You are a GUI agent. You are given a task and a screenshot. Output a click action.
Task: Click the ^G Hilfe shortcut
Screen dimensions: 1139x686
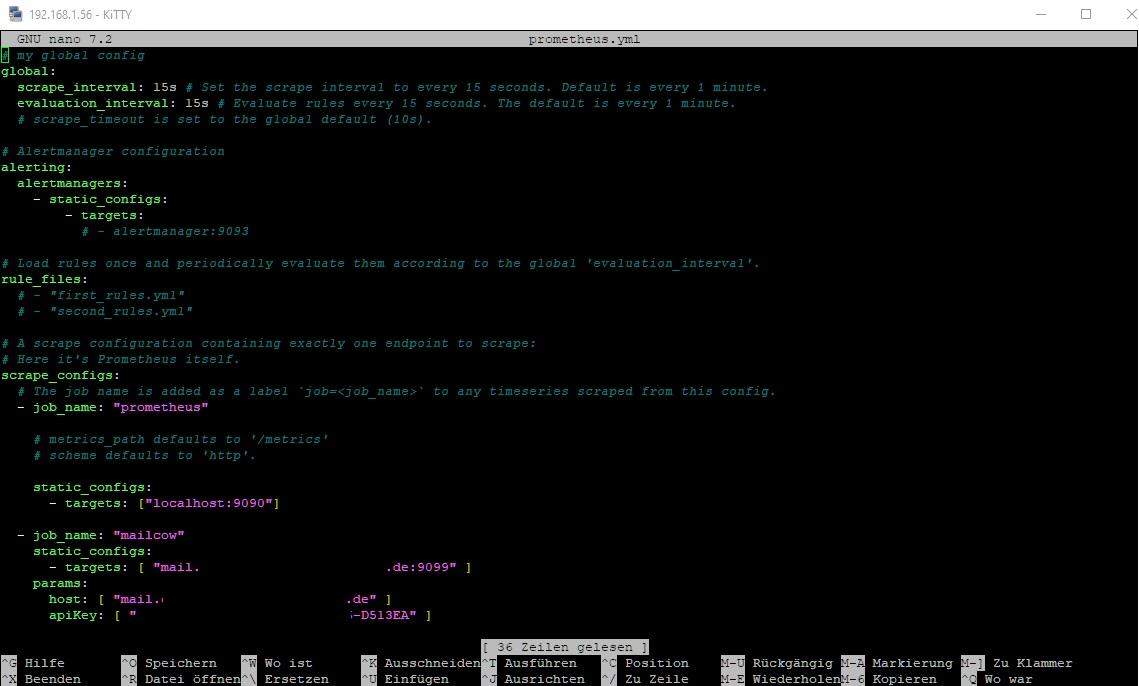pos(34,663)
